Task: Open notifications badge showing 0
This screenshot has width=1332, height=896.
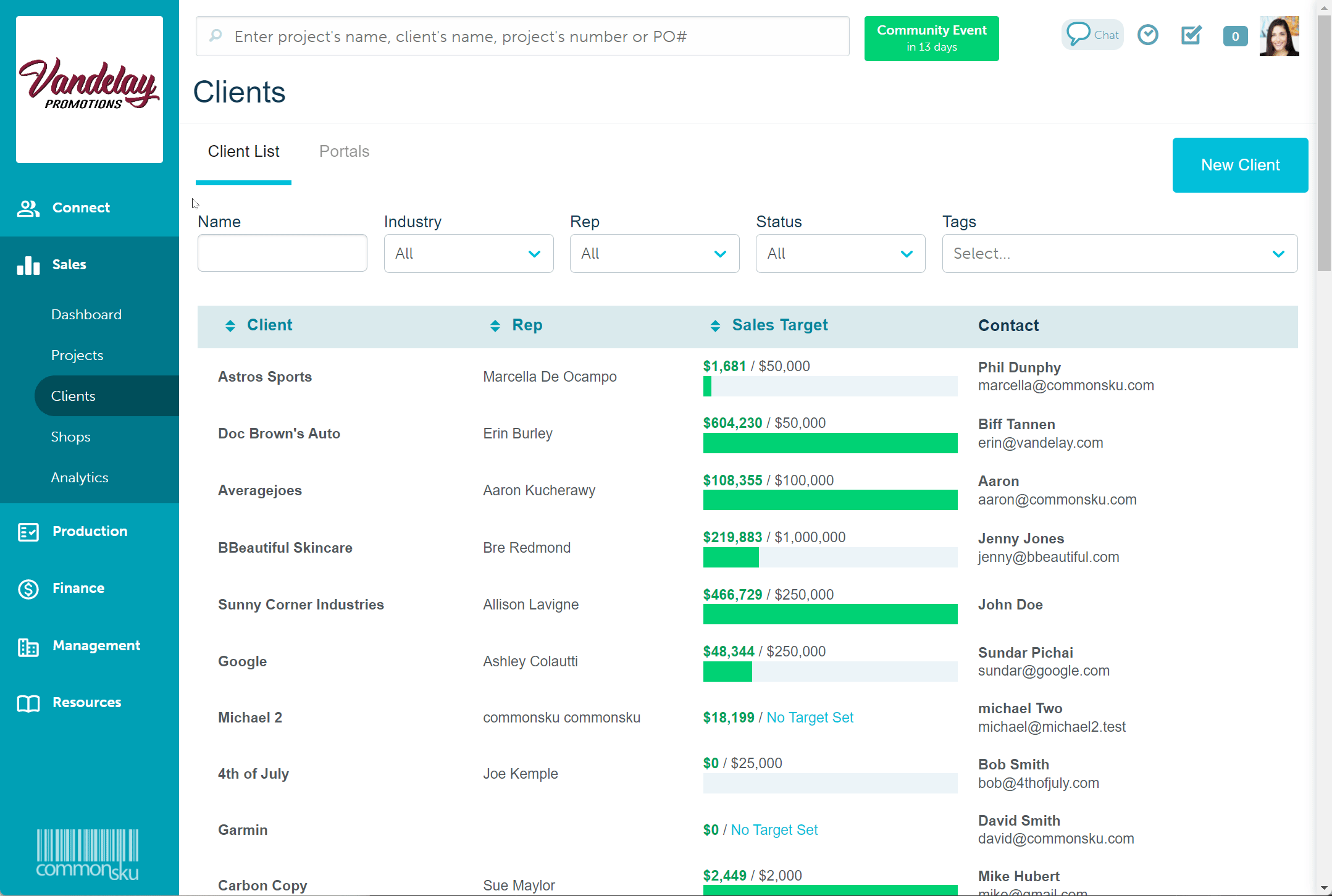Action: point(1235,36)
